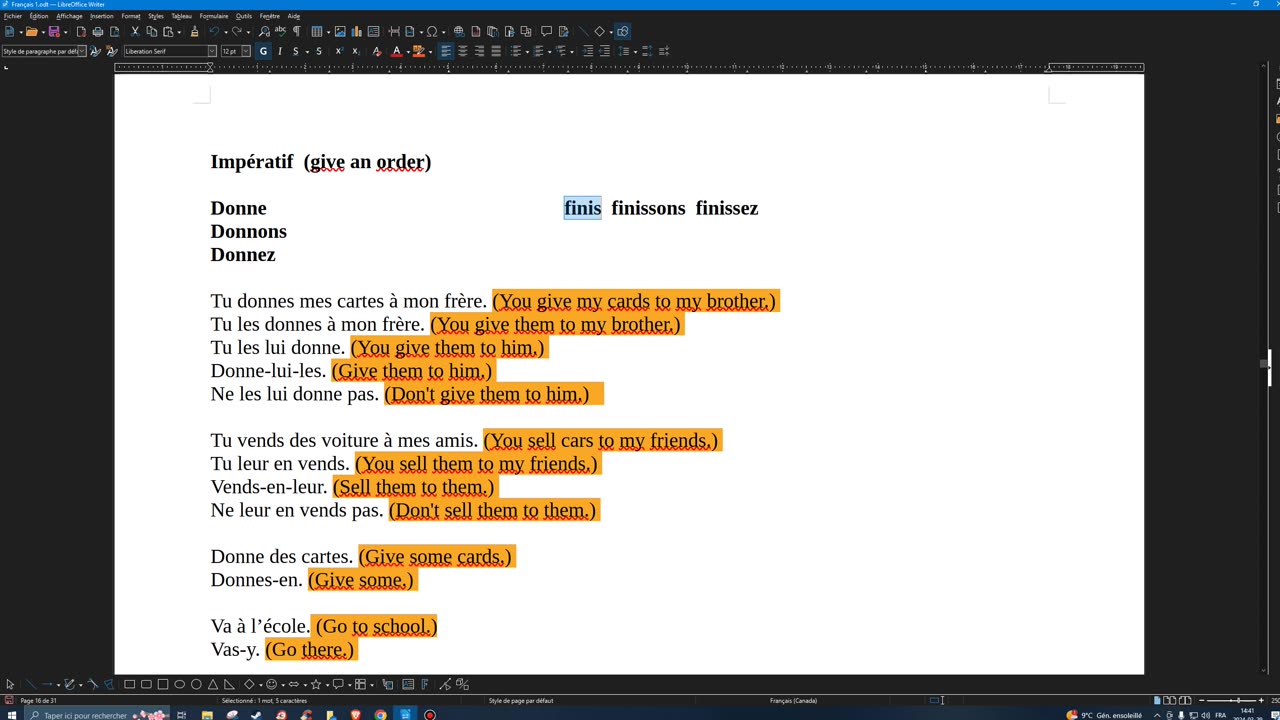Click the document save status icon in status bar
The width and height of the screenshot is (1280, 720).
click(8, 700)
